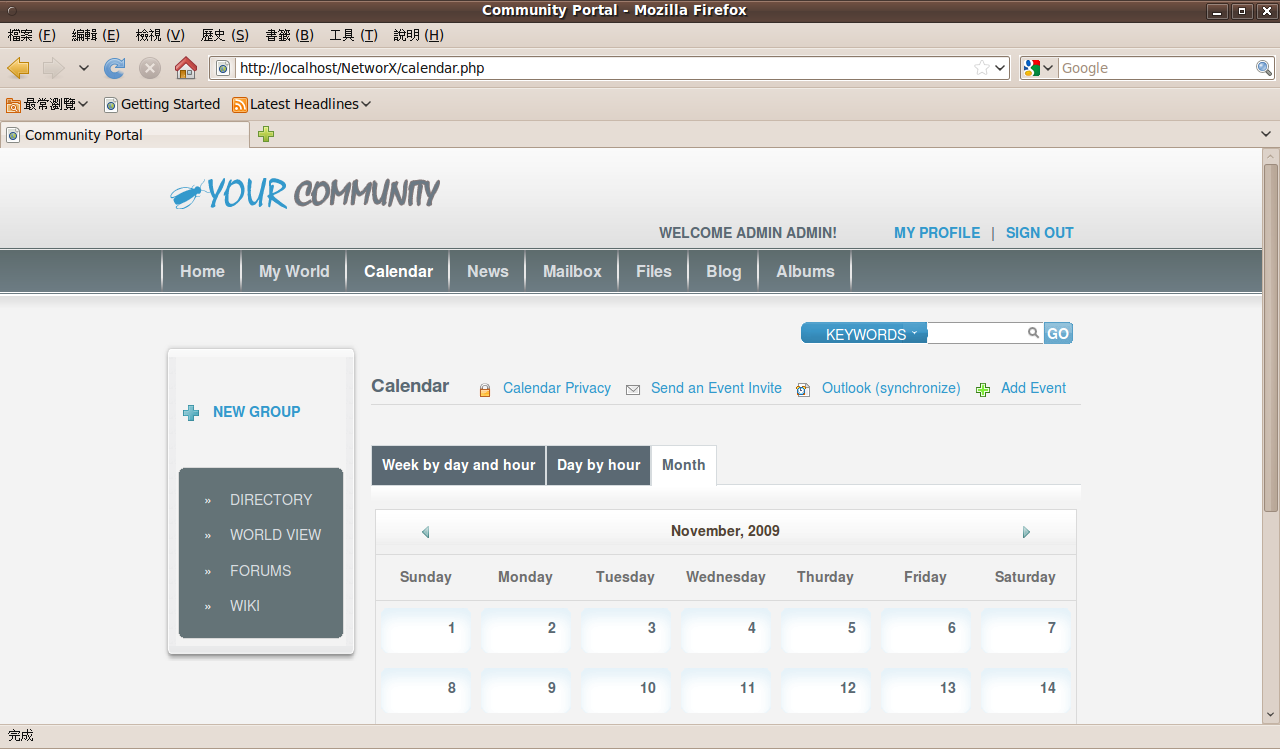The height and width of the screenshot is (749, 1280).
Task: Click the MY PROFILE link
Action: (937, 233)
